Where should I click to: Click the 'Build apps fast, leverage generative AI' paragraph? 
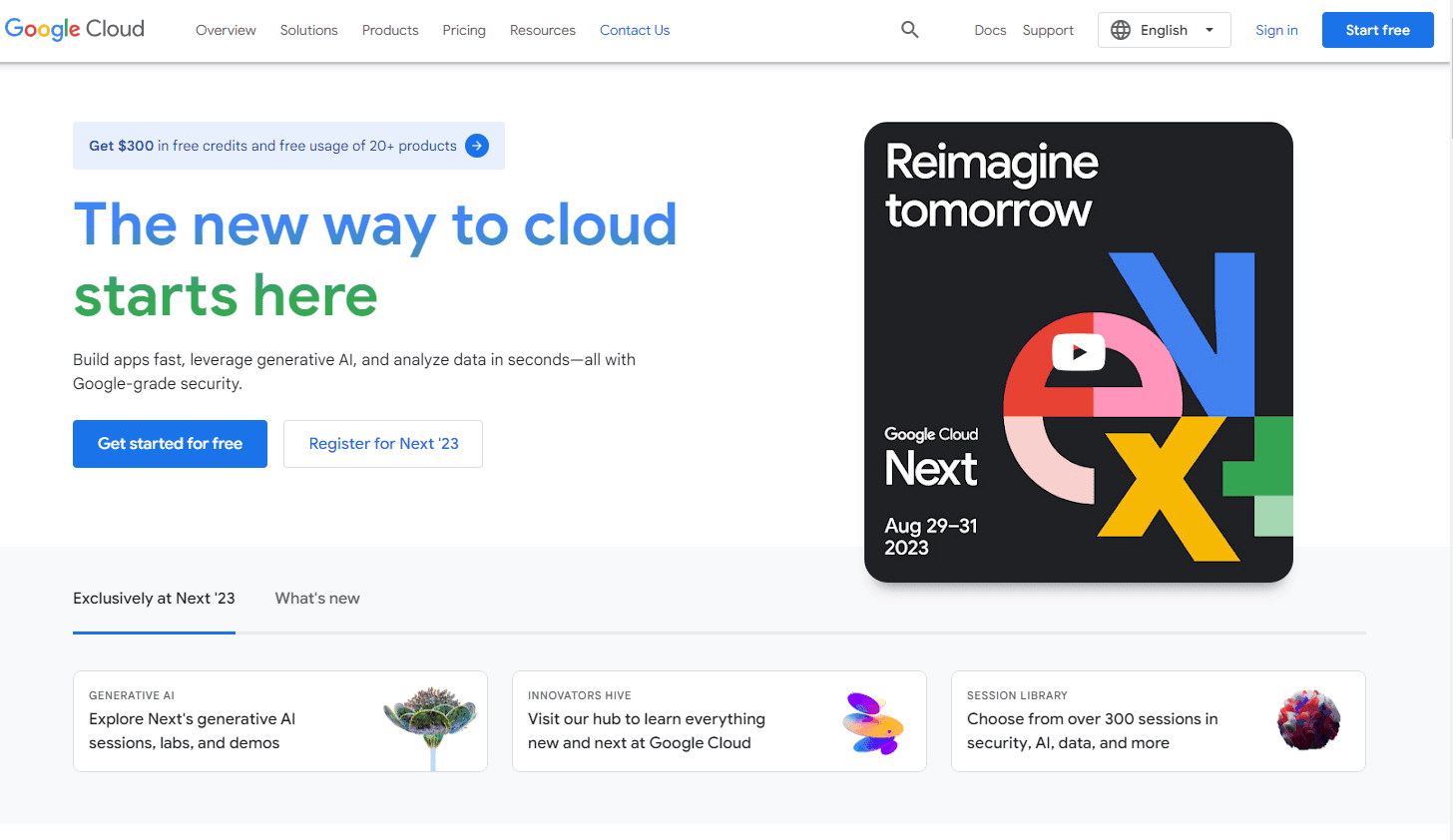(x=354, y=371)
